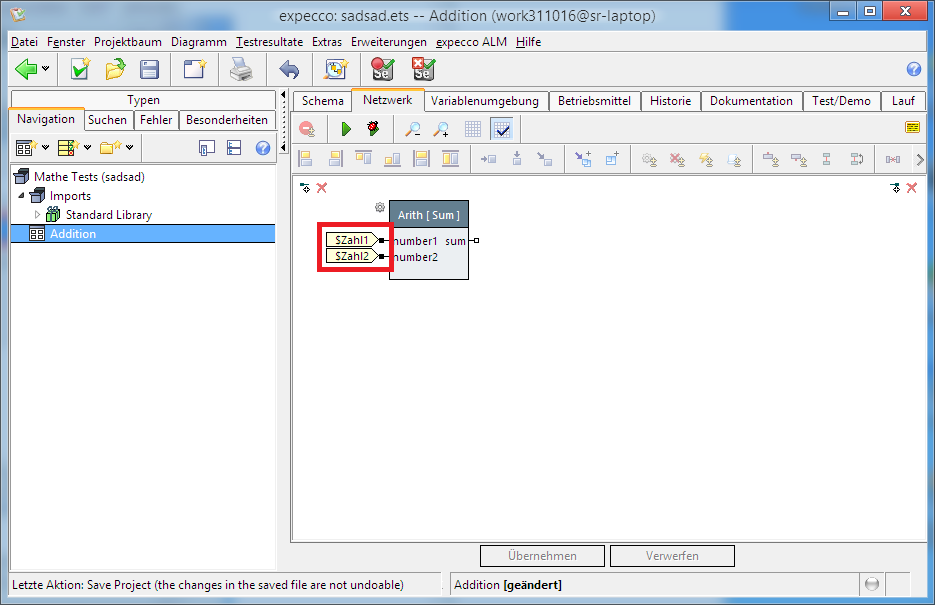Click the Übernehmen button
The width and height of the screenshot is (935, 605).
(542, 556)
